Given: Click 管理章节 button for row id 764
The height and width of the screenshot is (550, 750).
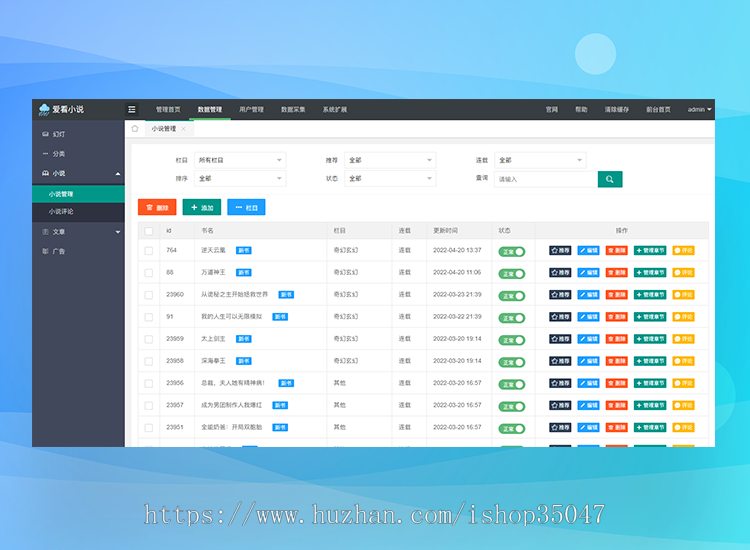Looking at the screenshot, I should (x=650, y=250).
